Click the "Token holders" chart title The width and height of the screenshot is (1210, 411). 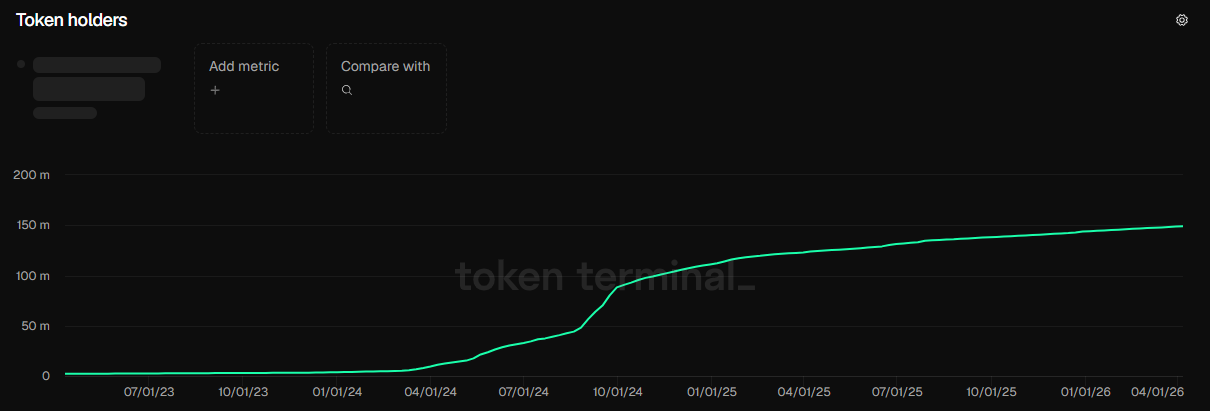71,20
